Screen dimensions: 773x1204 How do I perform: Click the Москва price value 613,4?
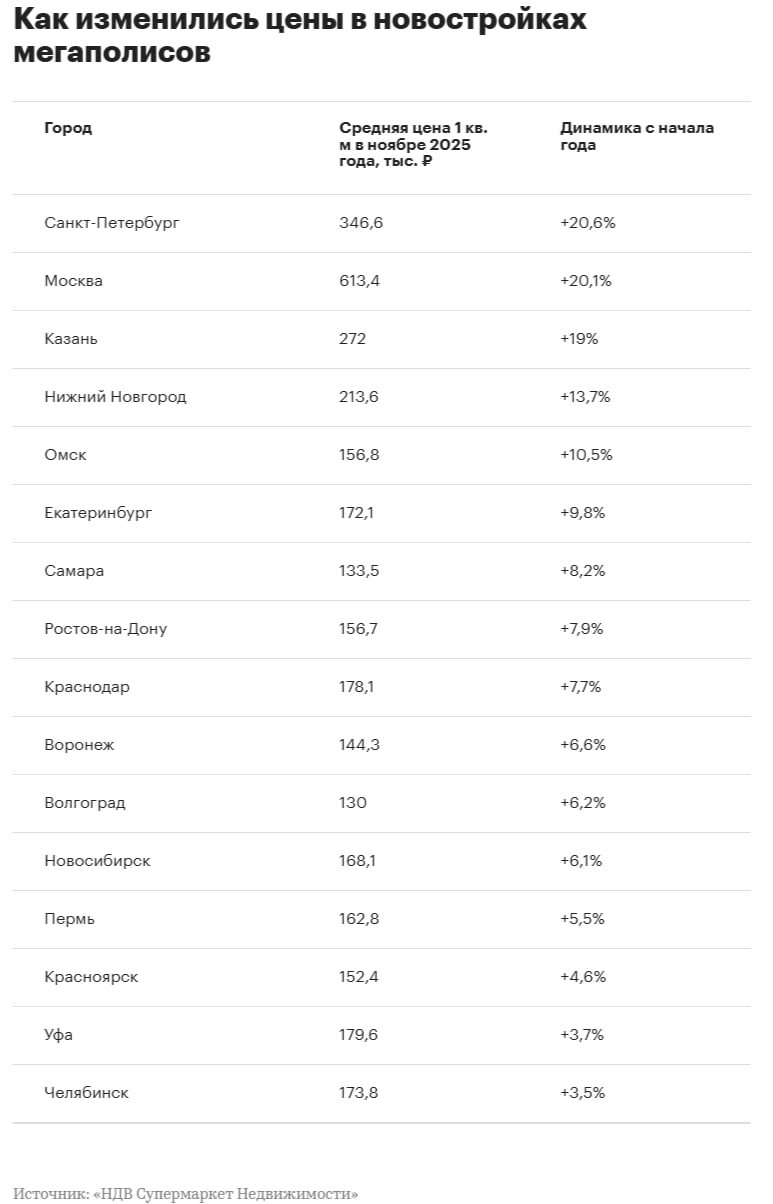[x=359, y=281]
